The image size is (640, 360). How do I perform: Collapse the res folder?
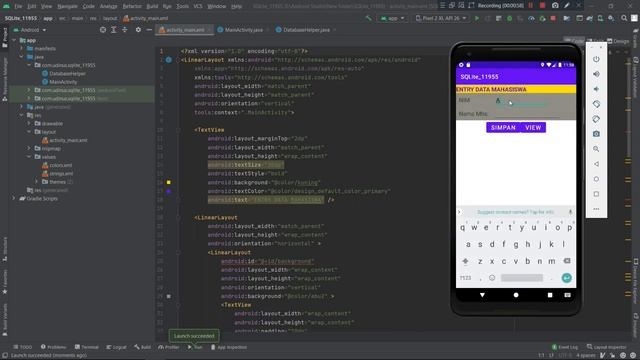22,116
